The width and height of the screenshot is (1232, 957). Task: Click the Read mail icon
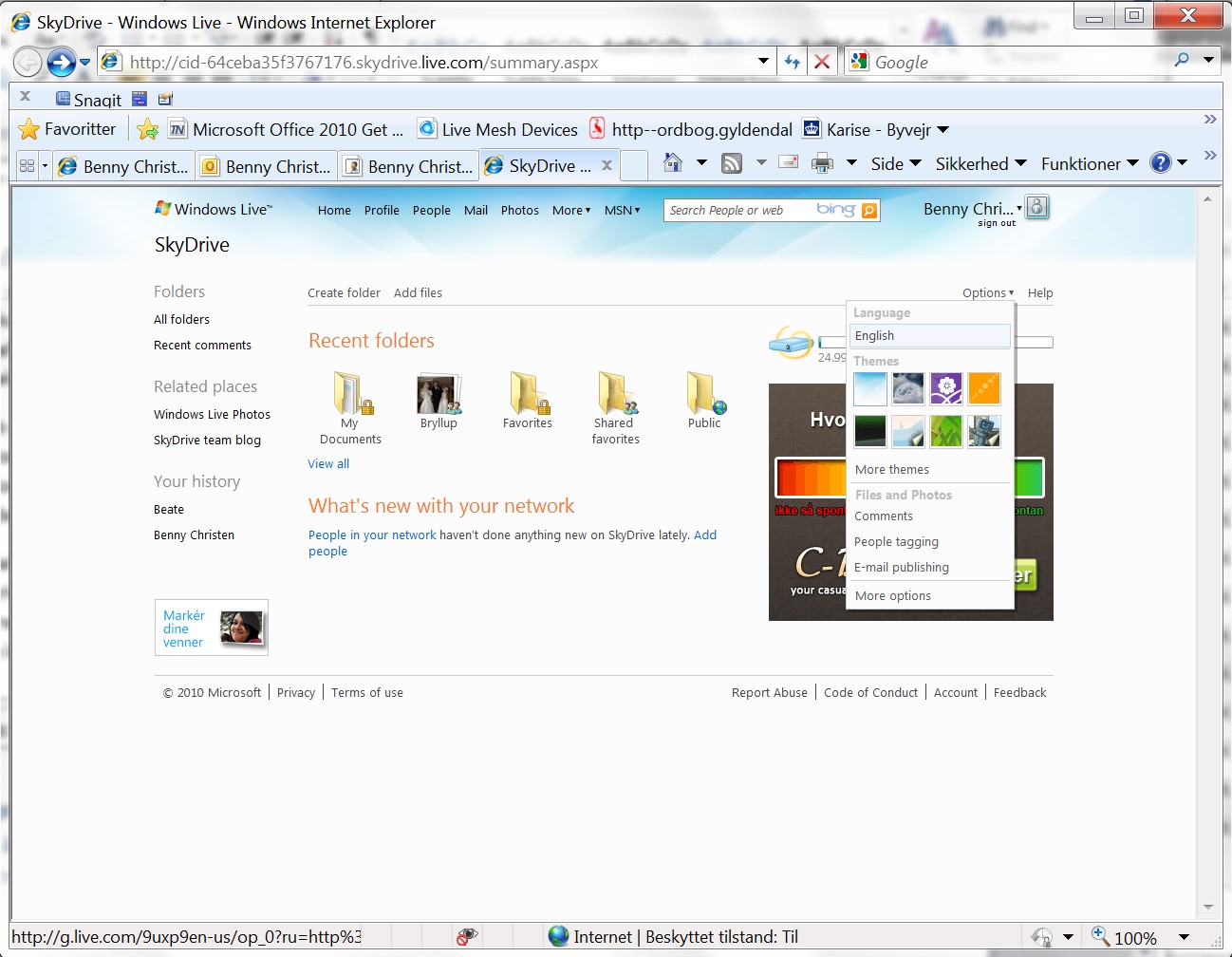788,162
